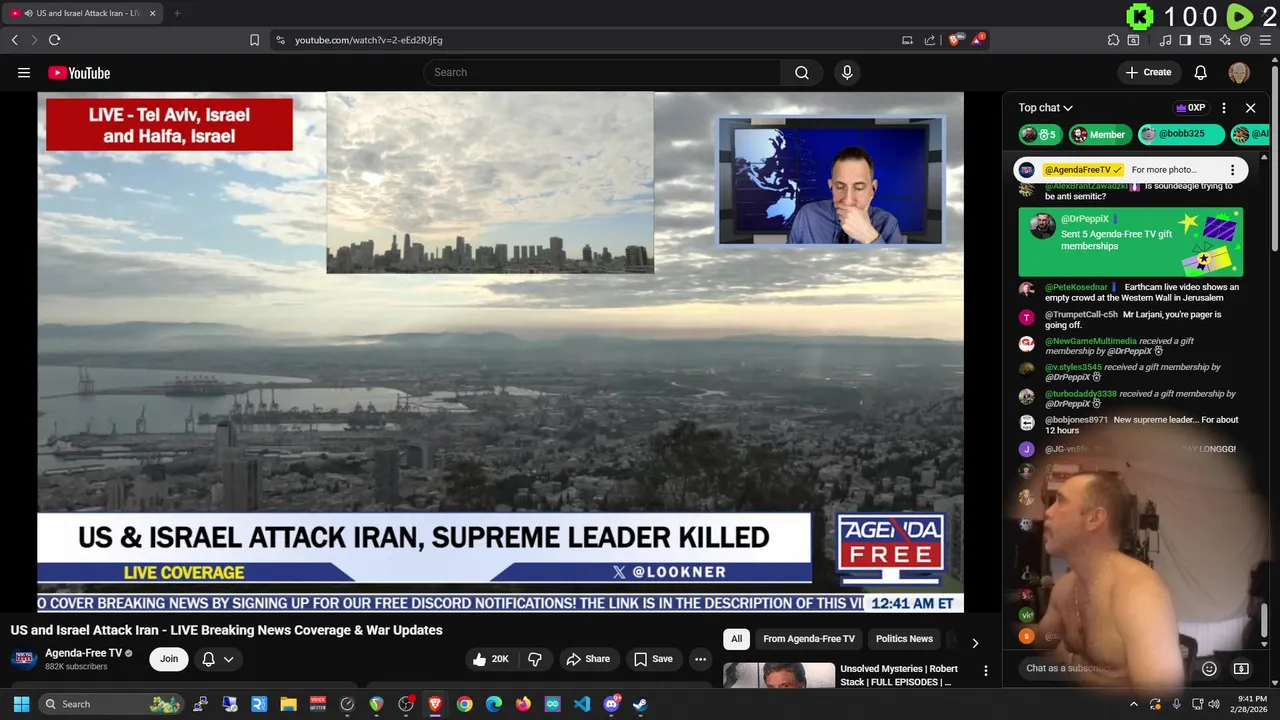Like the video with thumbs up
The width and height of the screenshot is (1280, 720).
(490, 659)
